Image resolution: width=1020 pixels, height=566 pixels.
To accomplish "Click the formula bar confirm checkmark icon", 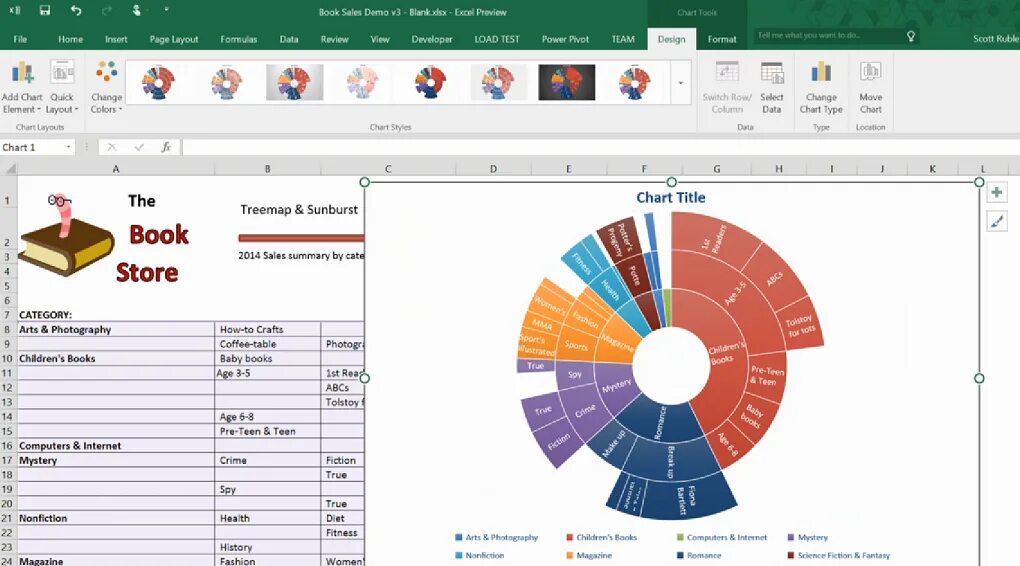I will pos(139,148).
